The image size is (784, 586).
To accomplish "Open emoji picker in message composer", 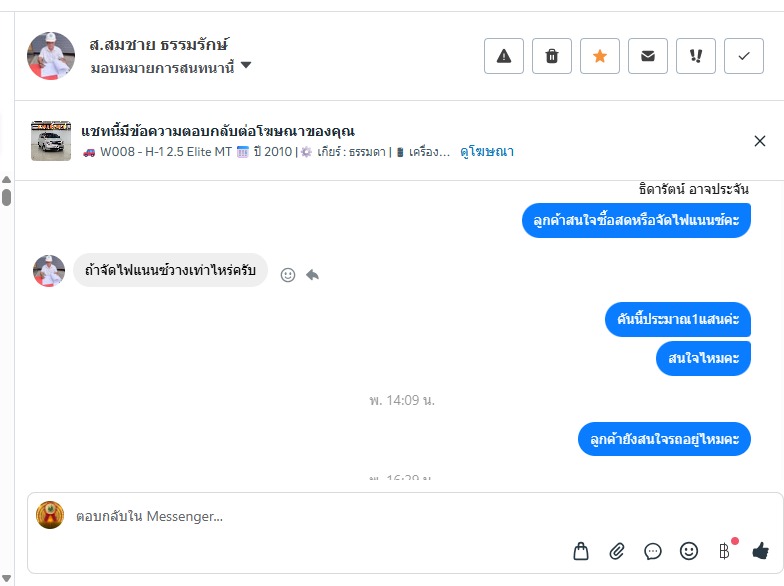I will (x=689, y=550).
